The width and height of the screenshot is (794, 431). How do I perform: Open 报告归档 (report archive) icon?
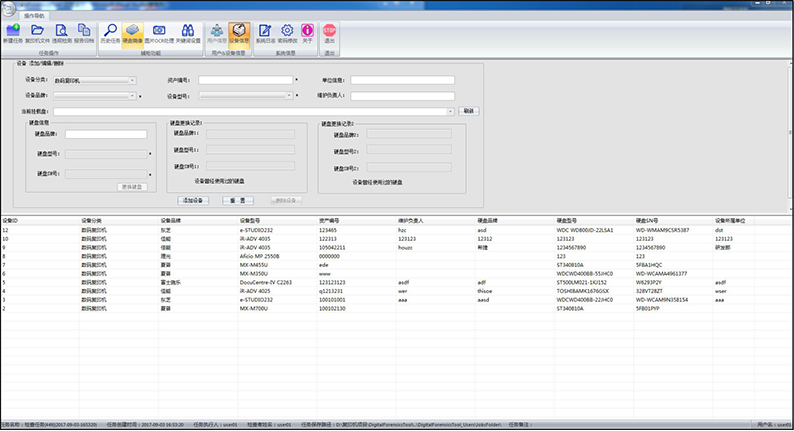point(84,34)
